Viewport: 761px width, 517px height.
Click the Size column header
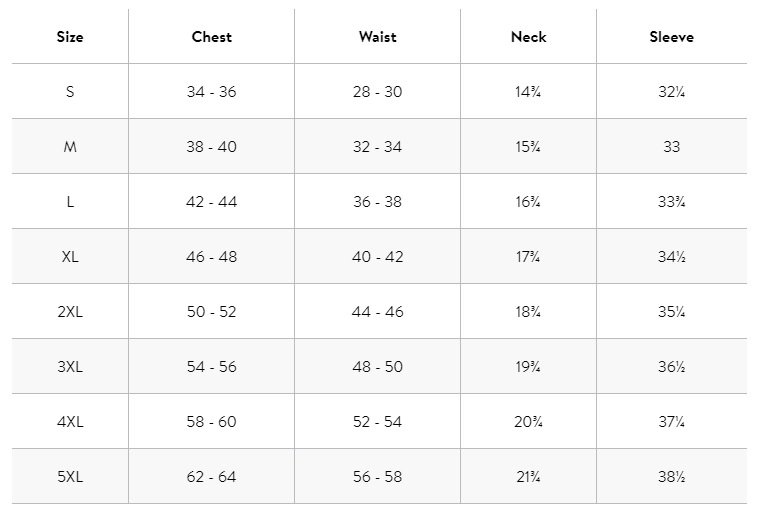click(x=70, y=37)
